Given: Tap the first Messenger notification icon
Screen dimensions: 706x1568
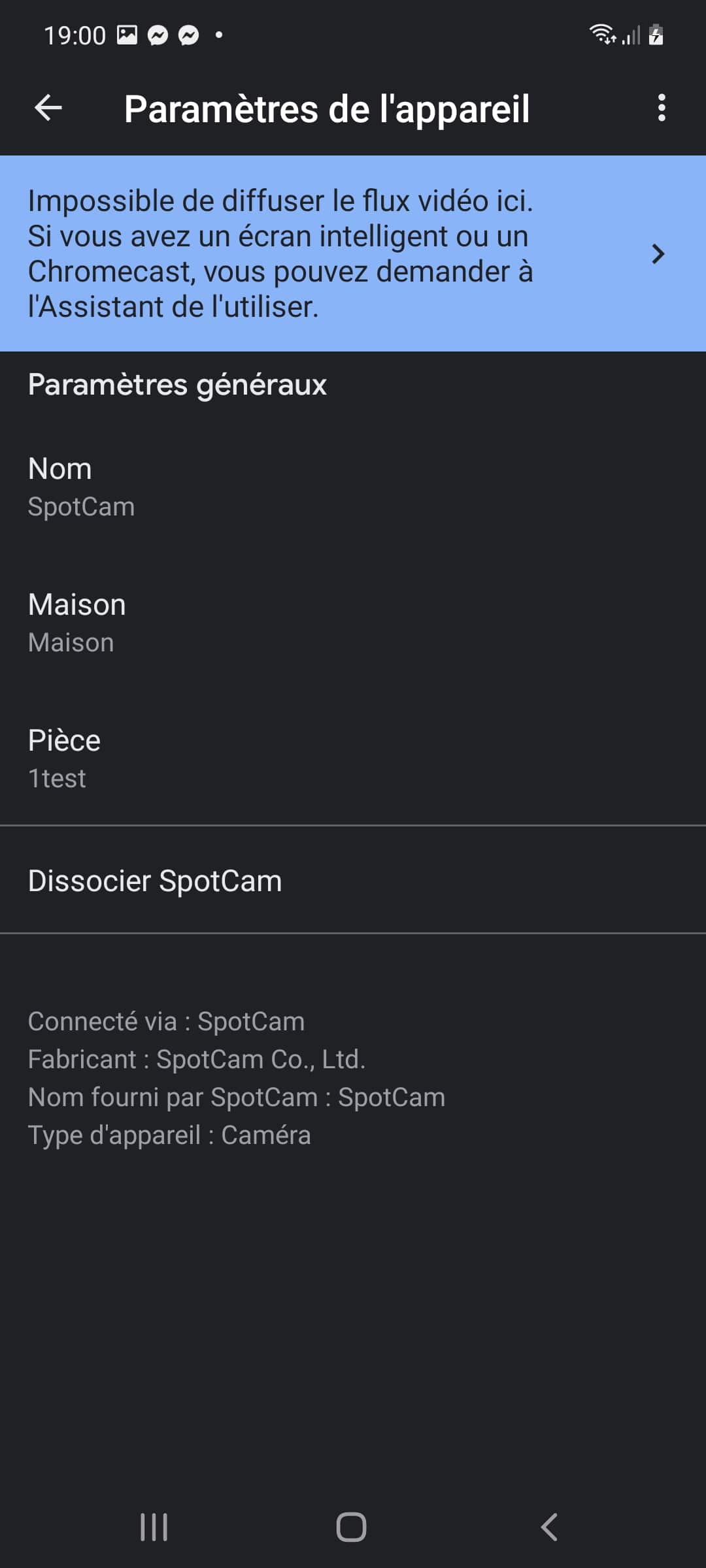Looking at the screenshot, I should click(x=158, y=35).
